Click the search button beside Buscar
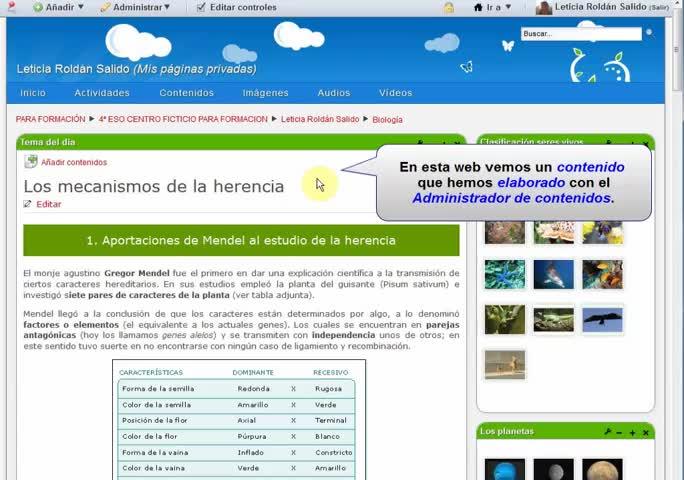The image size is (684, 480). coord(649,32)
